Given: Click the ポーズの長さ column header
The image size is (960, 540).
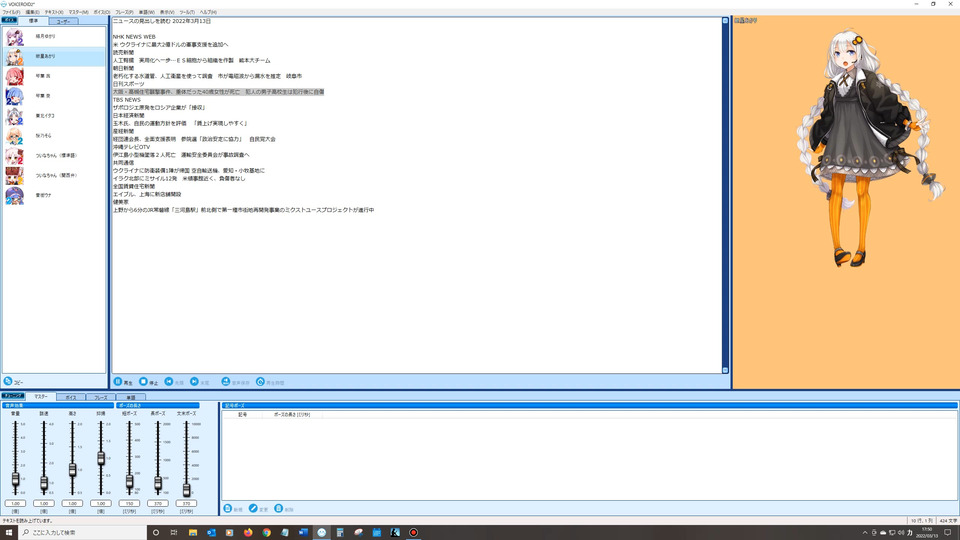Looking at the screenshot, I should pyautogui.click(x=291, y=414).
